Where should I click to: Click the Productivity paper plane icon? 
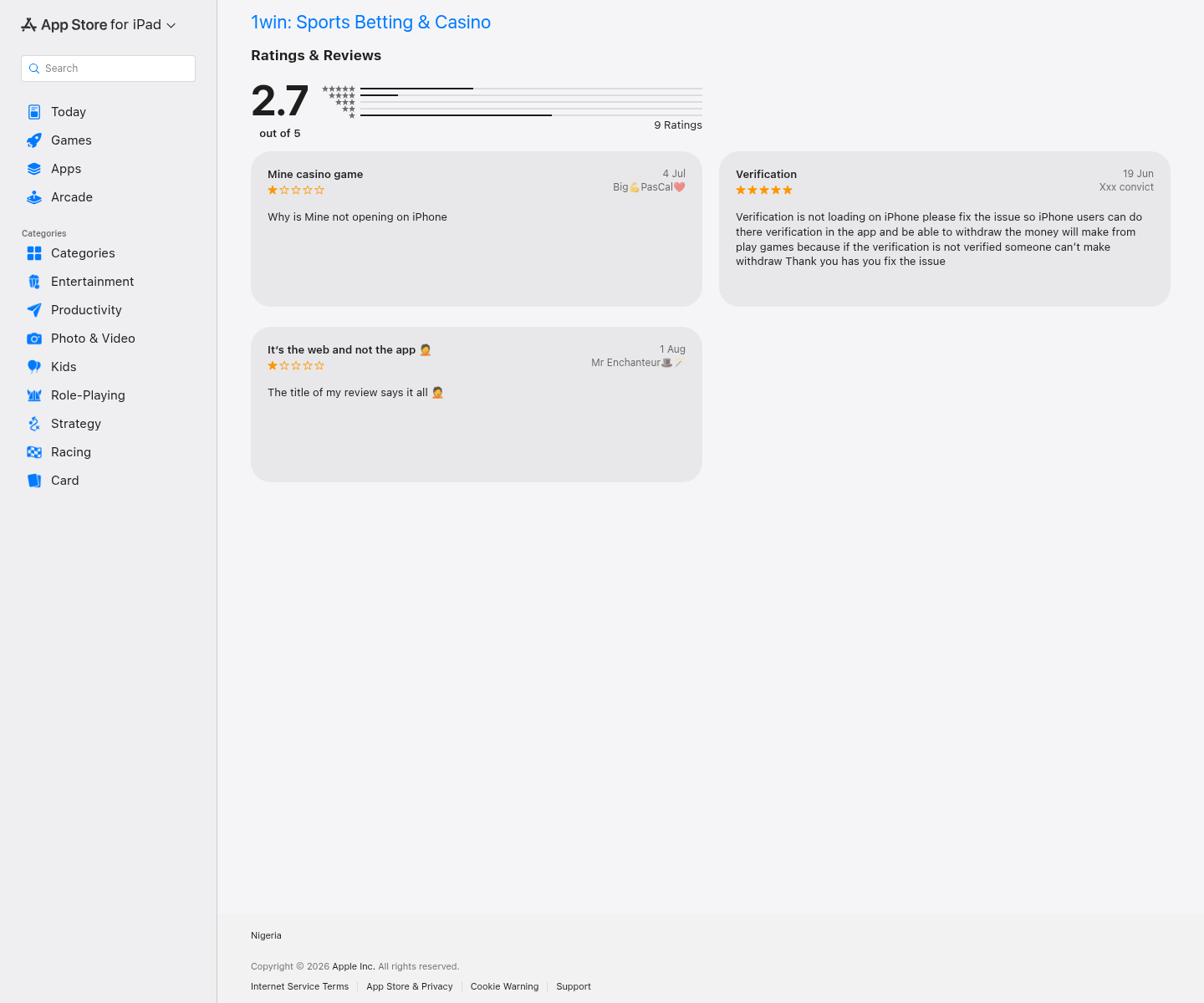point(34,310)
